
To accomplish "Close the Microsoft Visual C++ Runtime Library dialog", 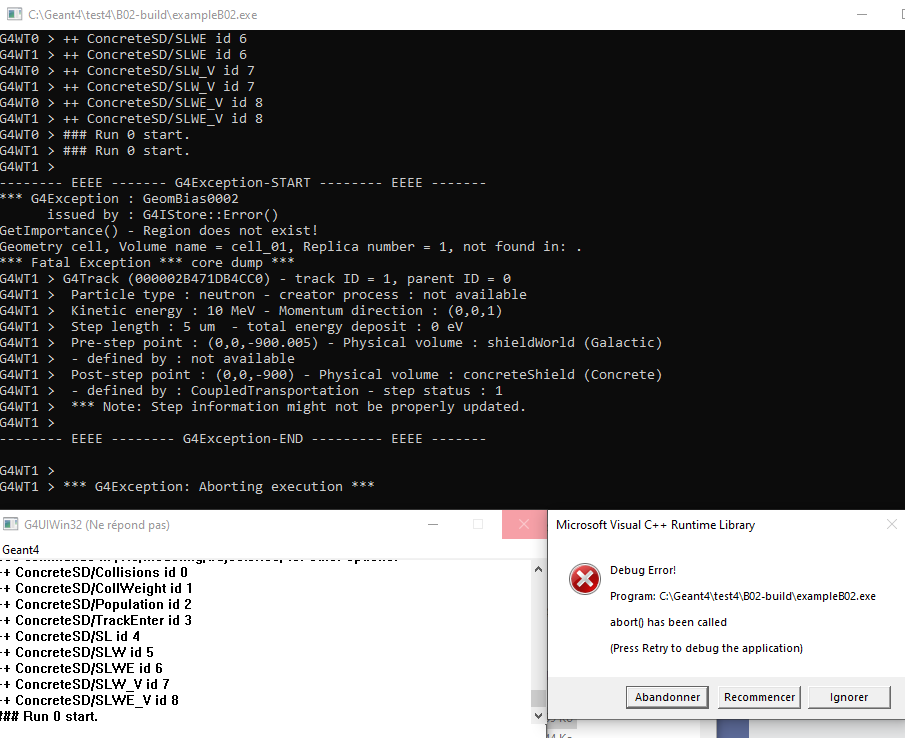I will click(892, 524).
